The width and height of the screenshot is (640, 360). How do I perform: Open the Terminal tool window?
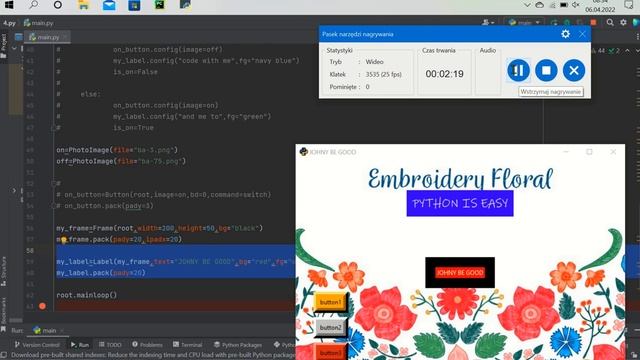(187, 345)
